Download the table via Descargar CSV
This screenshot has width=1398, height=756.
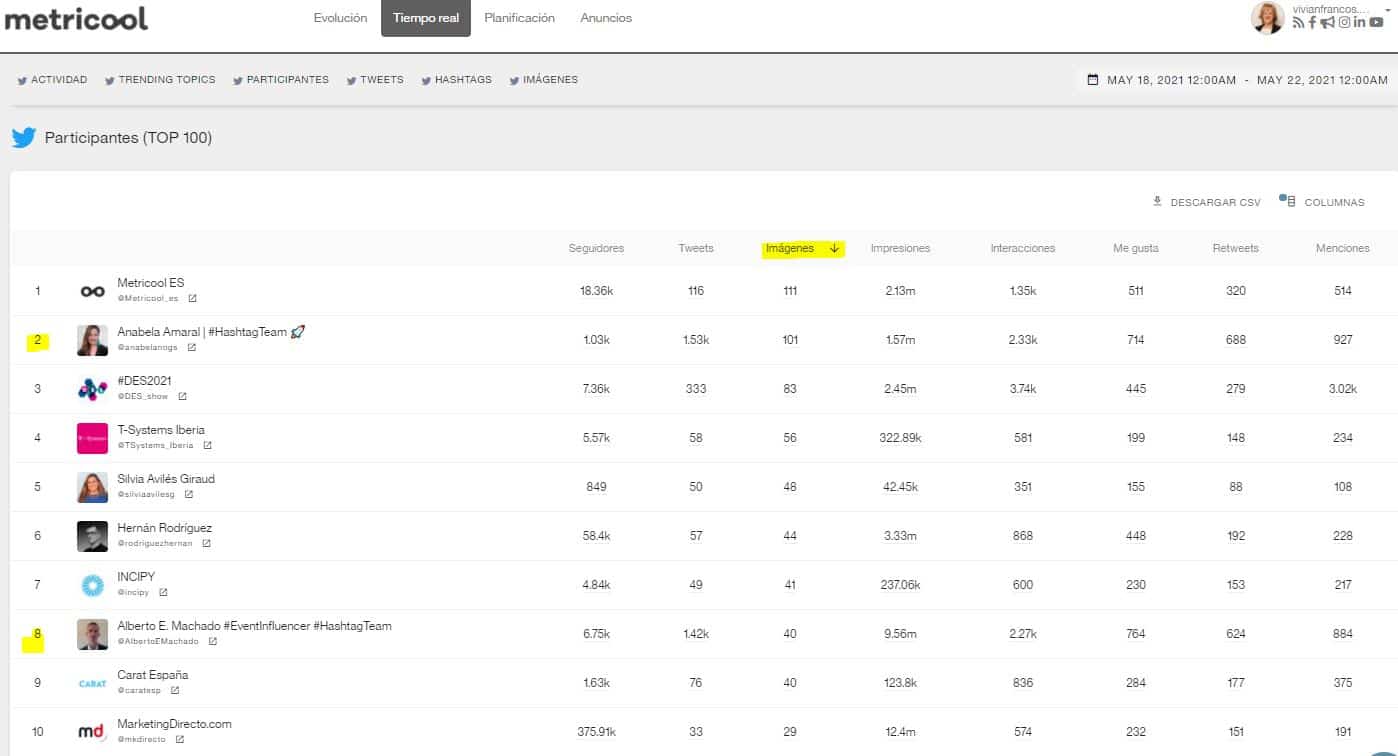click(1207, 202)
